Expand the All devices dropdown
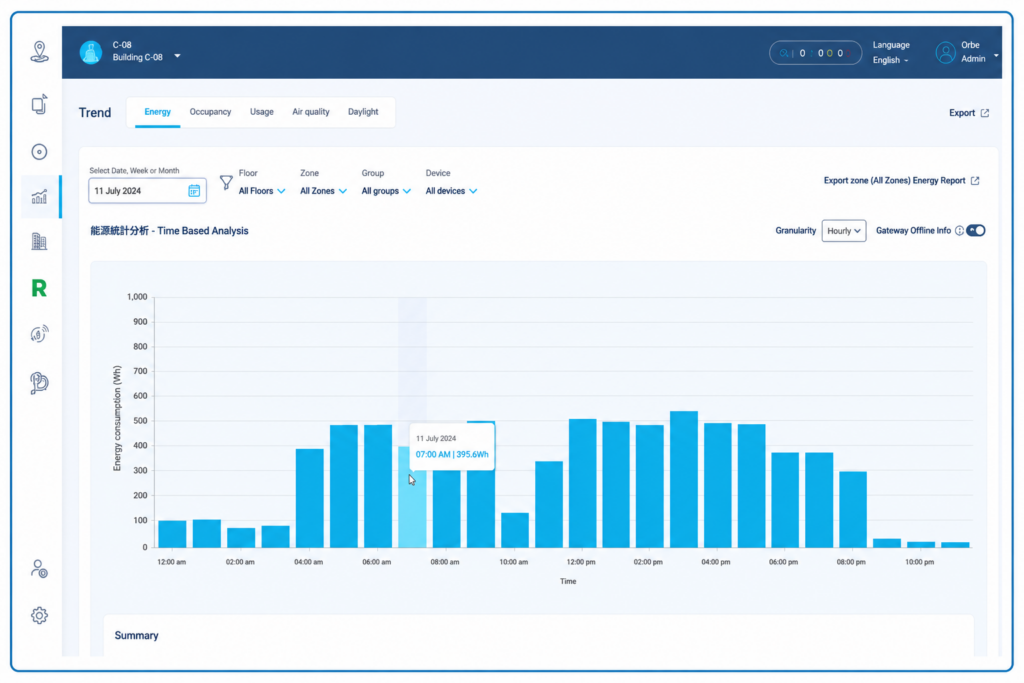 pyautogui.click(x=451, y=191)
